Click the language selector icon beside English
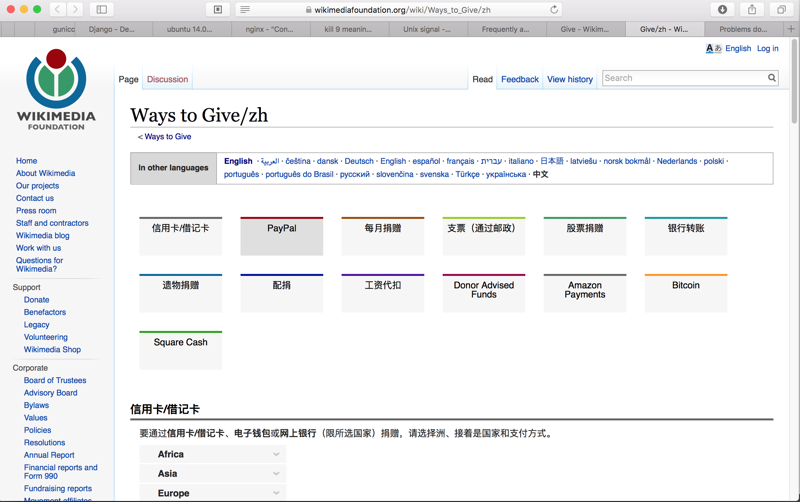The image size is (800, 502). click(713, 48)
